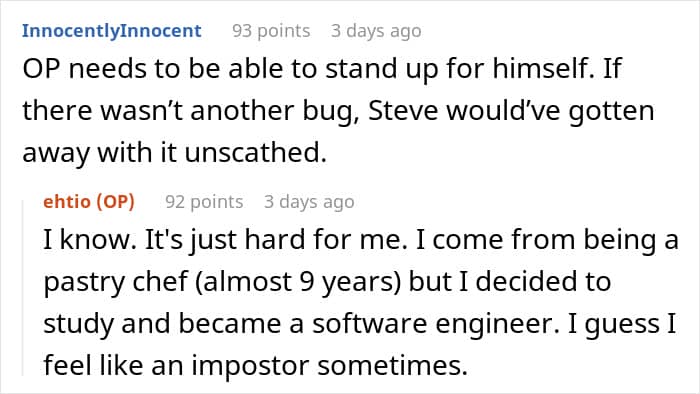This screenshot has height=394, width=700.
Task: Click the word 'bug' in the comment
Action: [331, 112]
